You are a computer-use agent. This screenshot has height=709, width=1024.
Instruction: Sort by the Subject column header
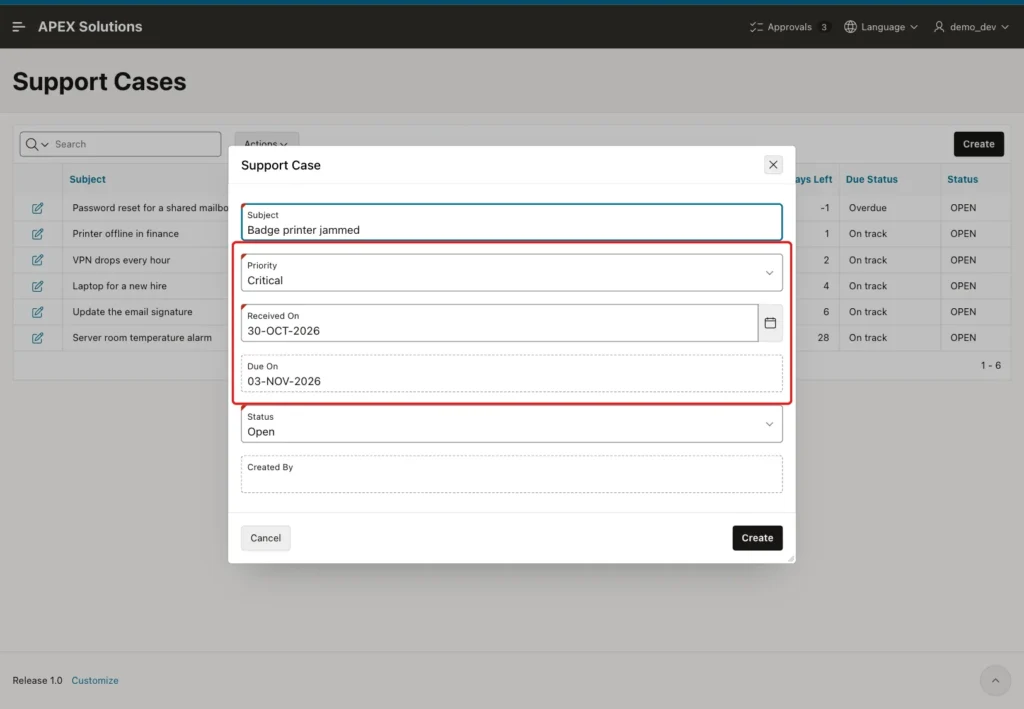pyautogui.click(x=88, y=179)
